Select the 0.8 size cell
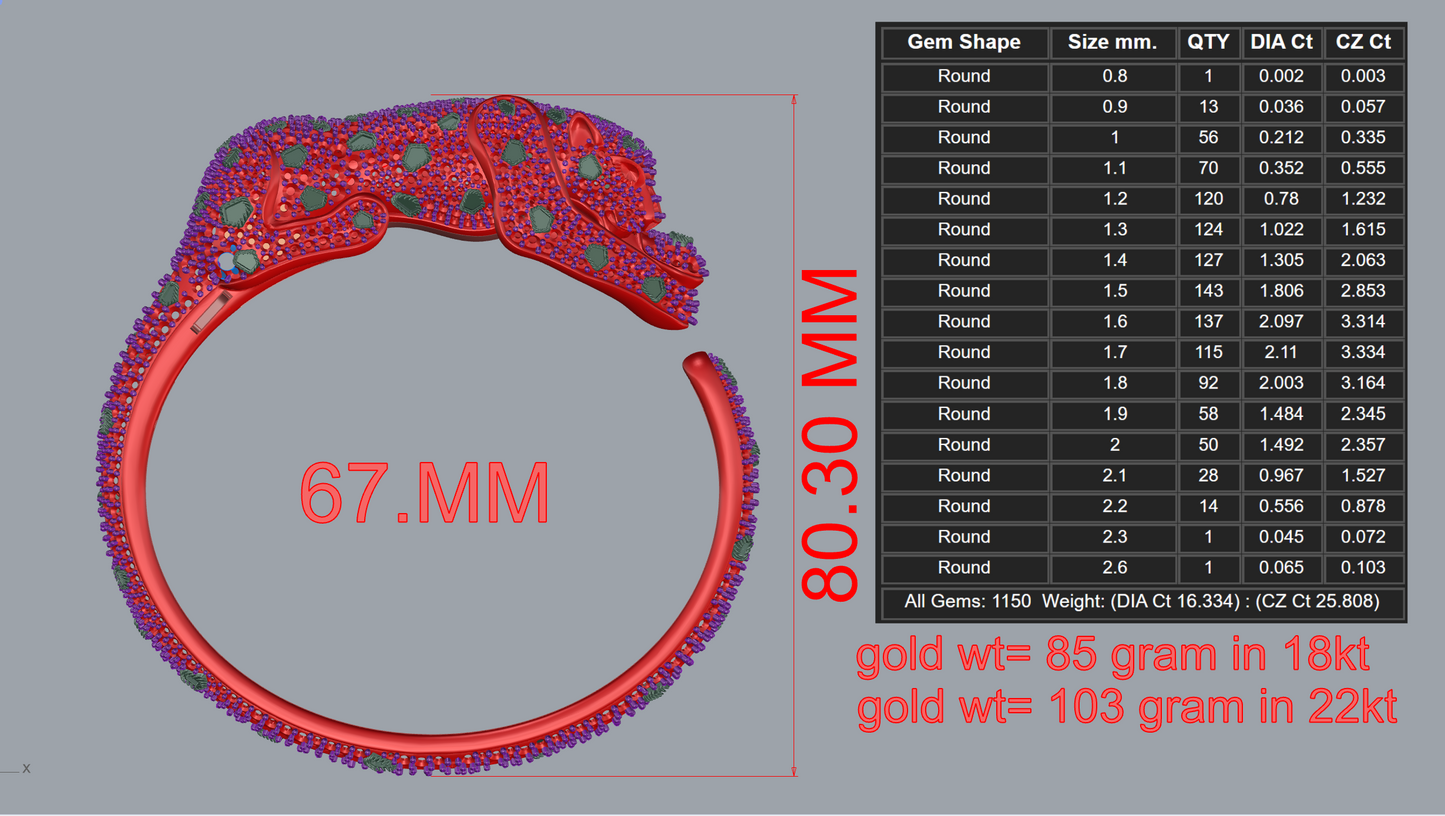Image resolution: width=1445 pixels, height=816 pixels. tap(1113, 76)
